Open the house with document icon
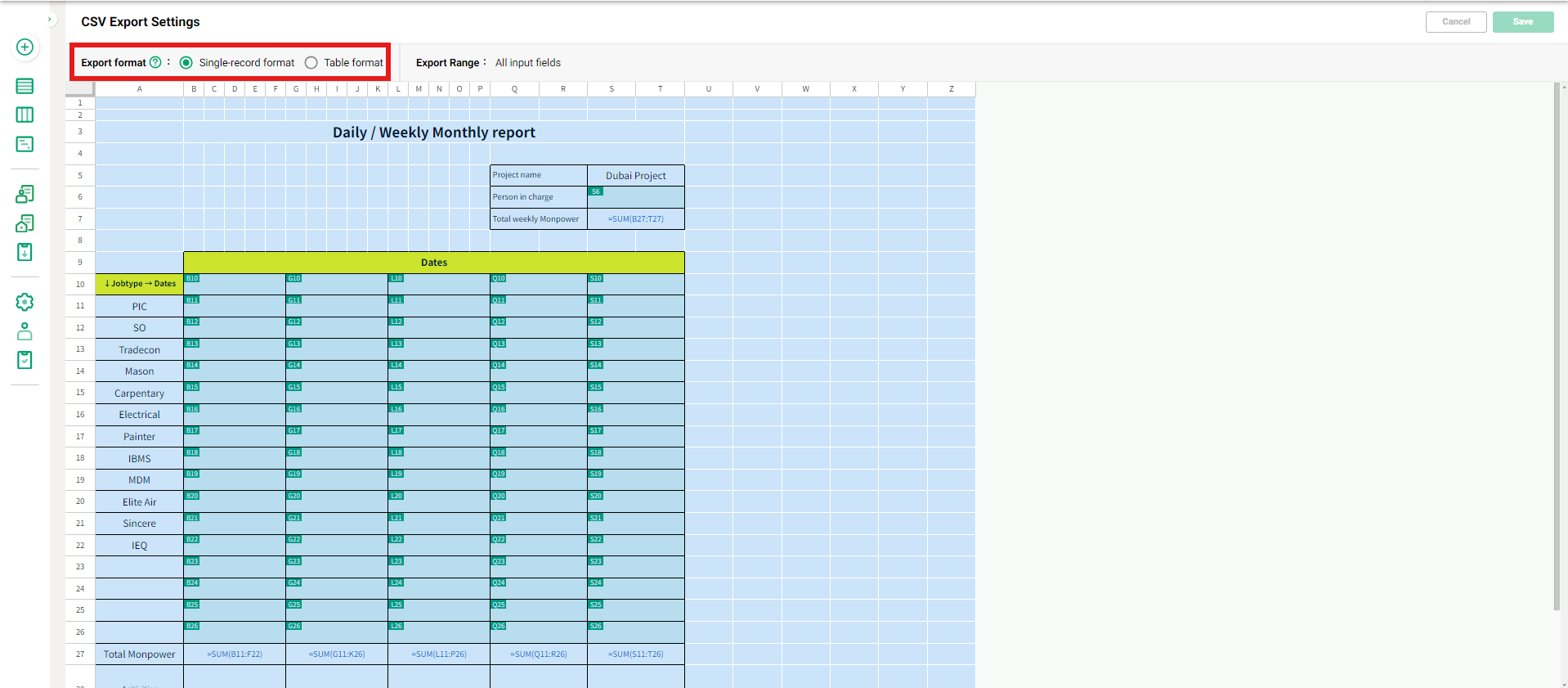Screen dimensions: 1568x688 click(x=25, y=223)
